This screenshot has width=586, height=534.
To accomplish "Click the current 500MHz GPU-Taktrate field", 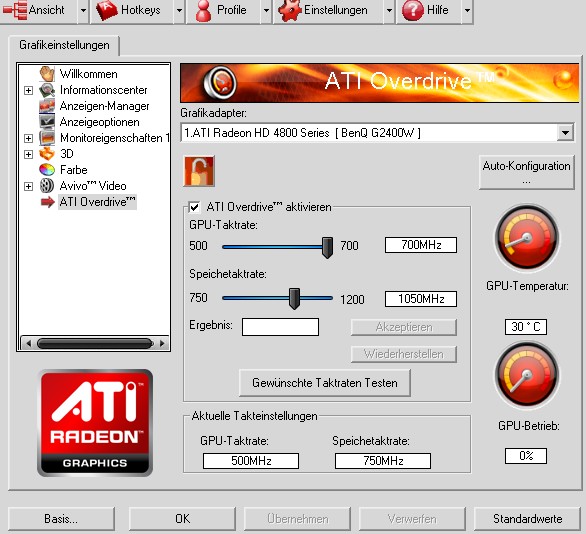I will pyautogui.click(x=251, y=461).
